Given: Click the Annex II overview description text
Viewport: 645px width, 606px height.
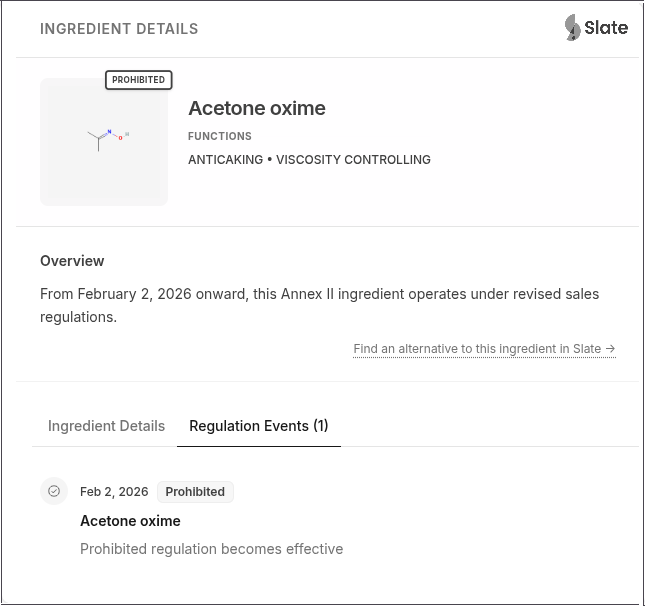Looking at the screenshot, I should tap(319, 305).
